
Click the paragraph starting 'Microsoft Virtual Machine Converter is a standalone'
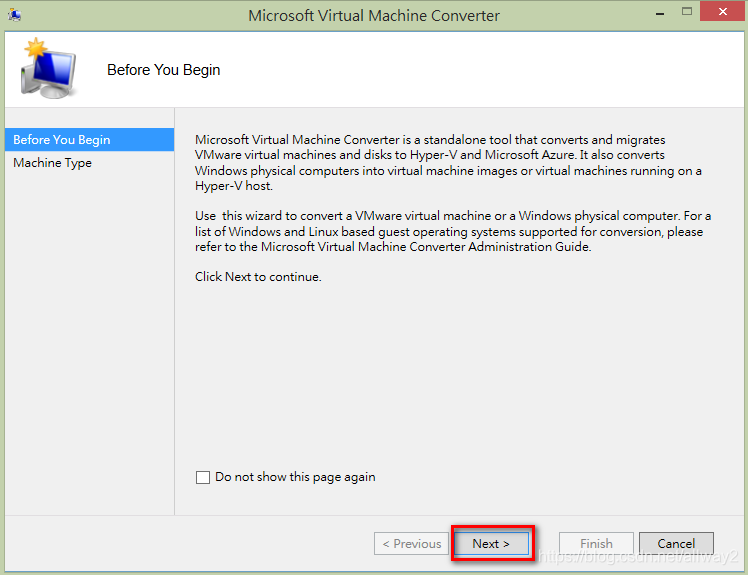click(x=448, y=163)
